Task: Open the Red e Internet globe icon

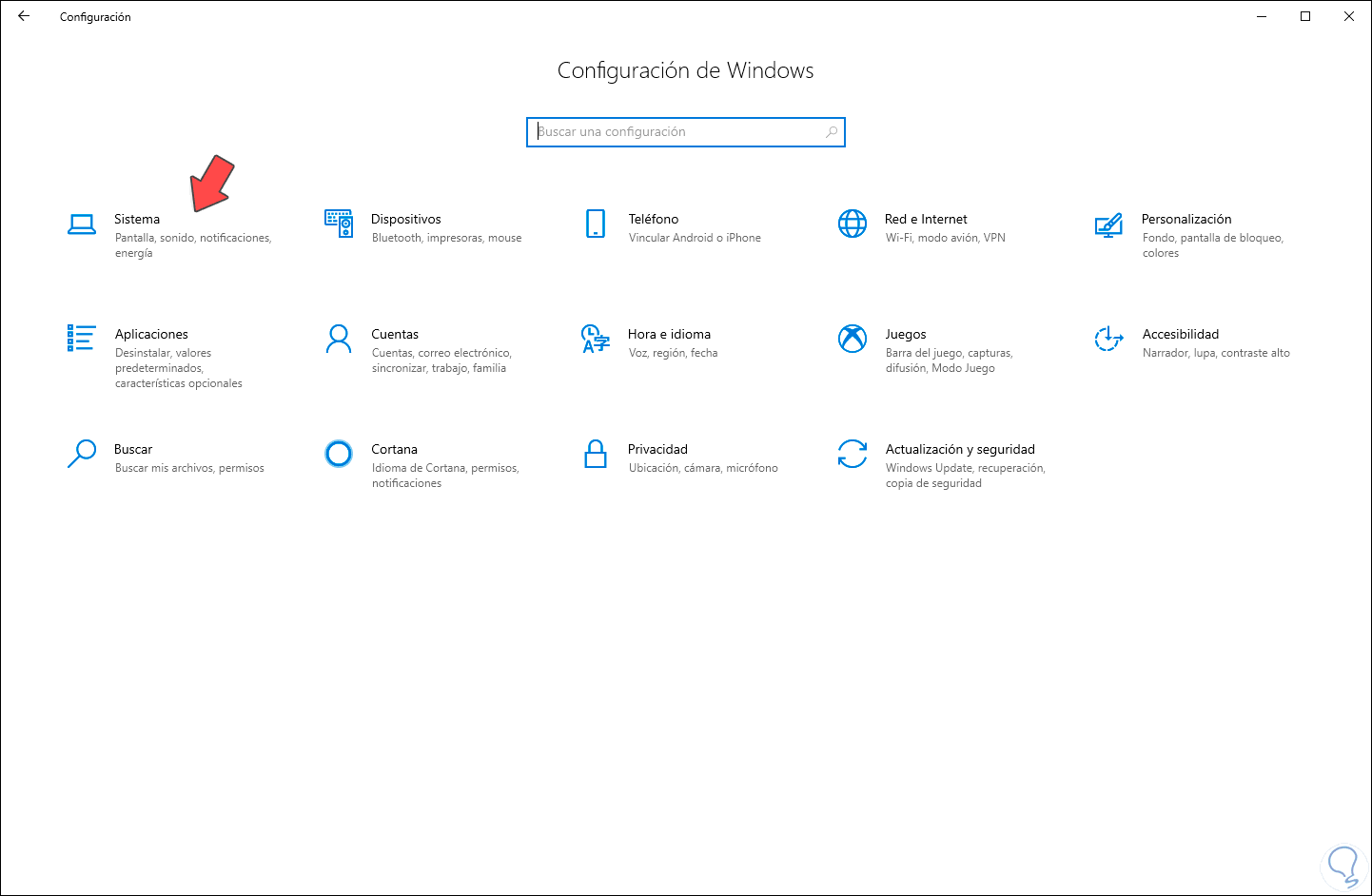Action: point(853,224)
